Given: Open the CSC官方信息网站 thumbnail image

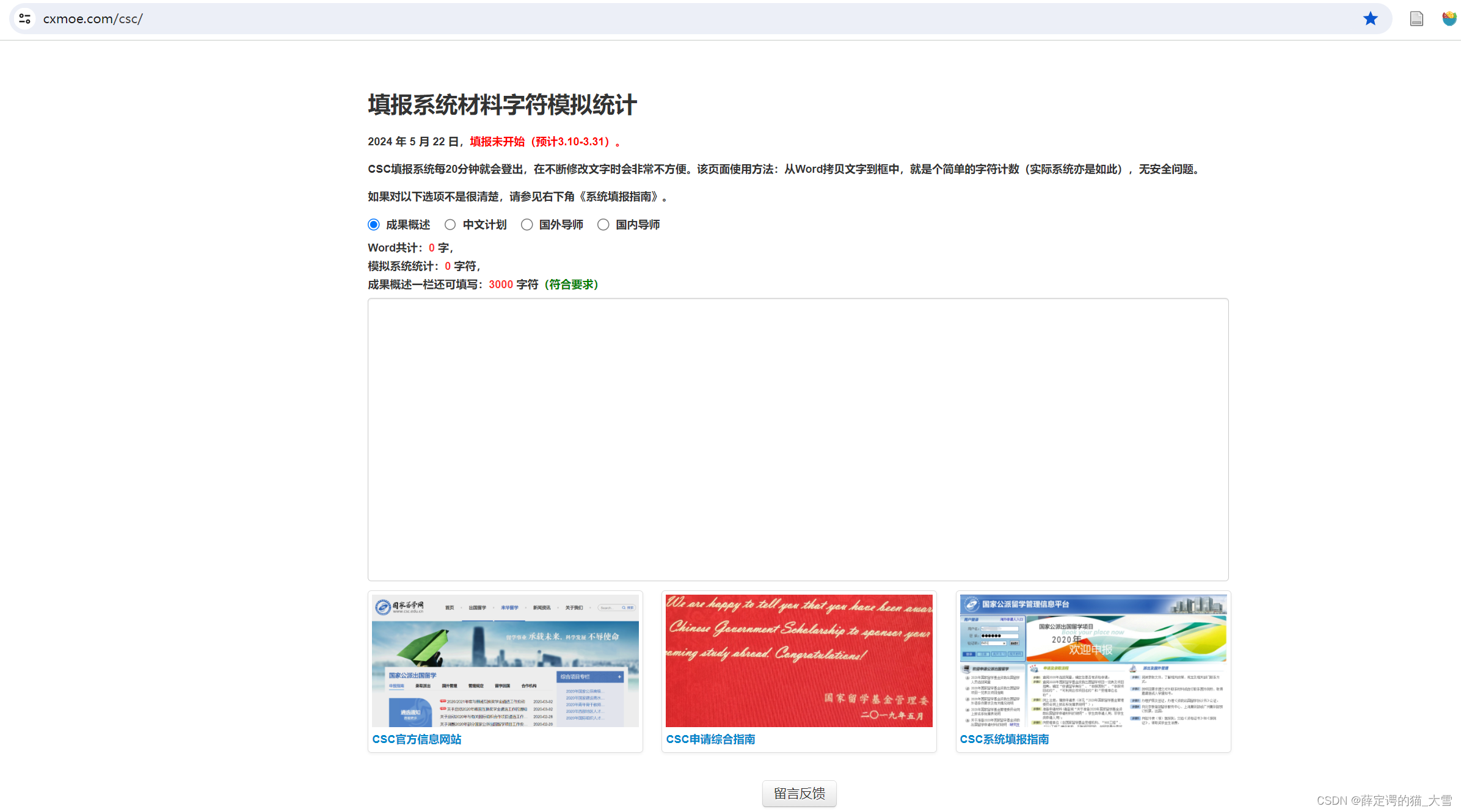Looking at the screenshot, I should 505,661.
